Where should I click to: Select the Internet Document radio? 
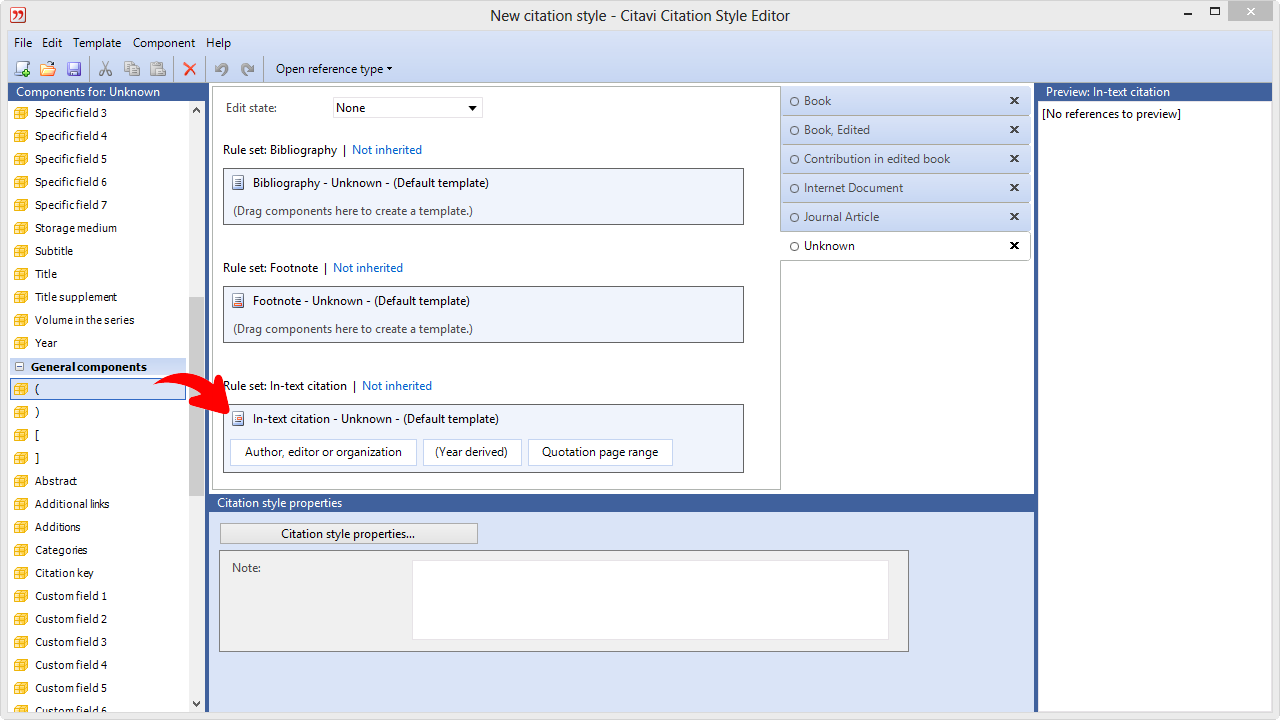[795, 188]
